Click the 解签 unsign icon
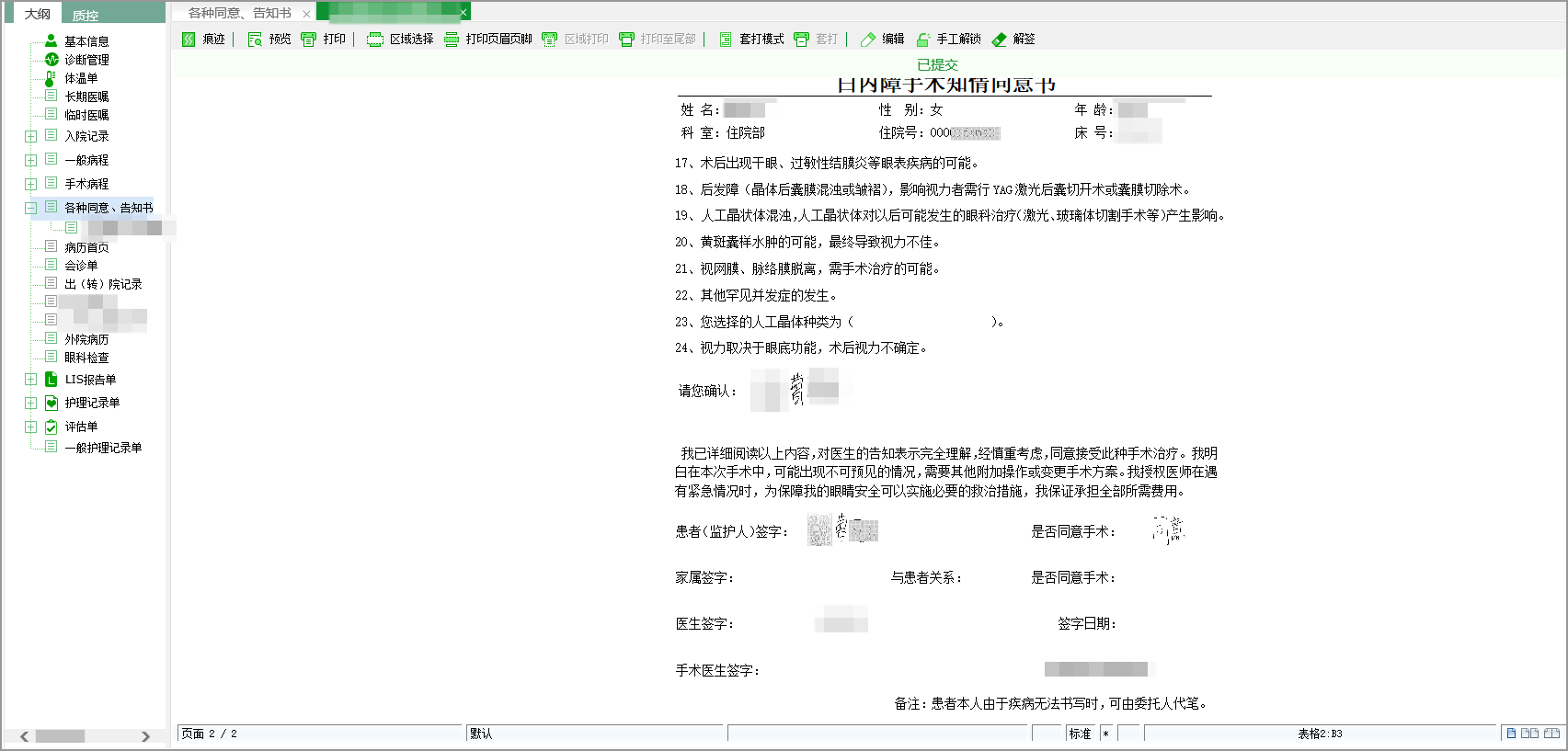The width and height of the screenshot is (1568, 751). (x=999, y=39)
